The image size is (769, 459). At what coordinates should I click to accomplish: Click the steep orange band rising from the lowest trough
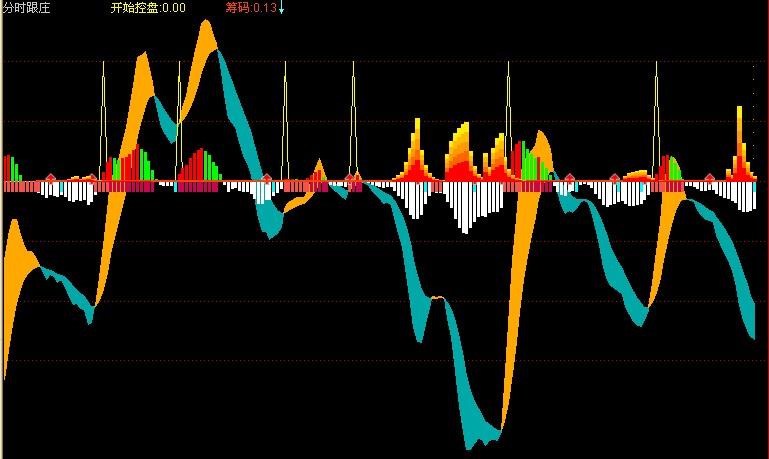pyautogui.click(x=513, y=300)
